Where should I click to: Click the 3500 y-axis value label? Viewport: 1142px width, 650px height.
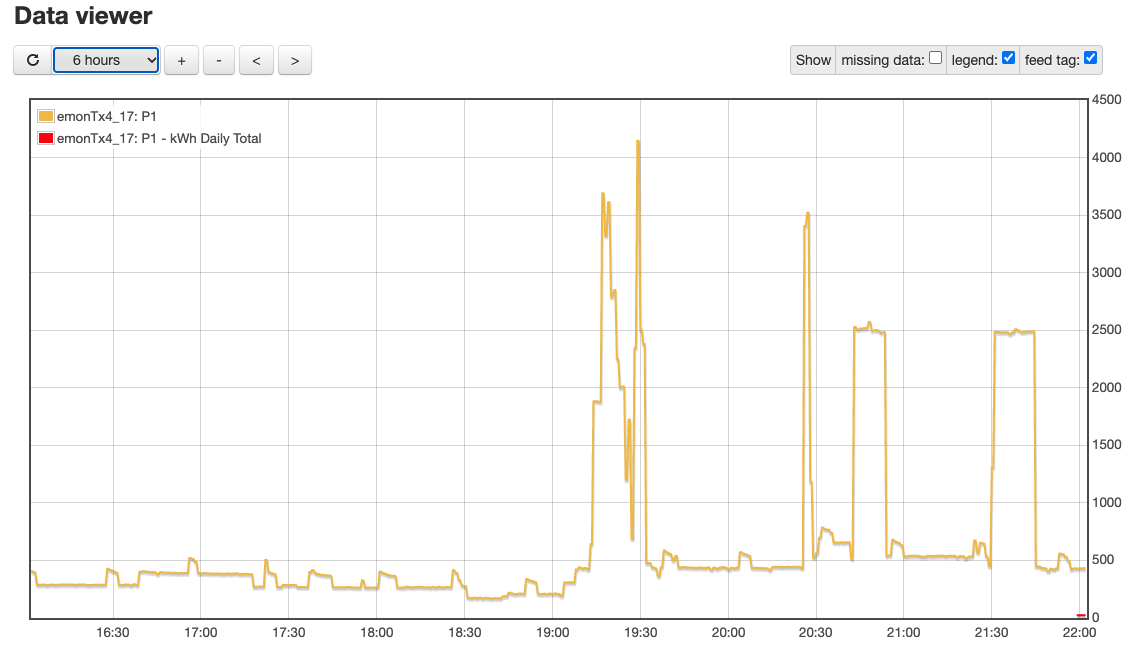tap(1106, 215)
